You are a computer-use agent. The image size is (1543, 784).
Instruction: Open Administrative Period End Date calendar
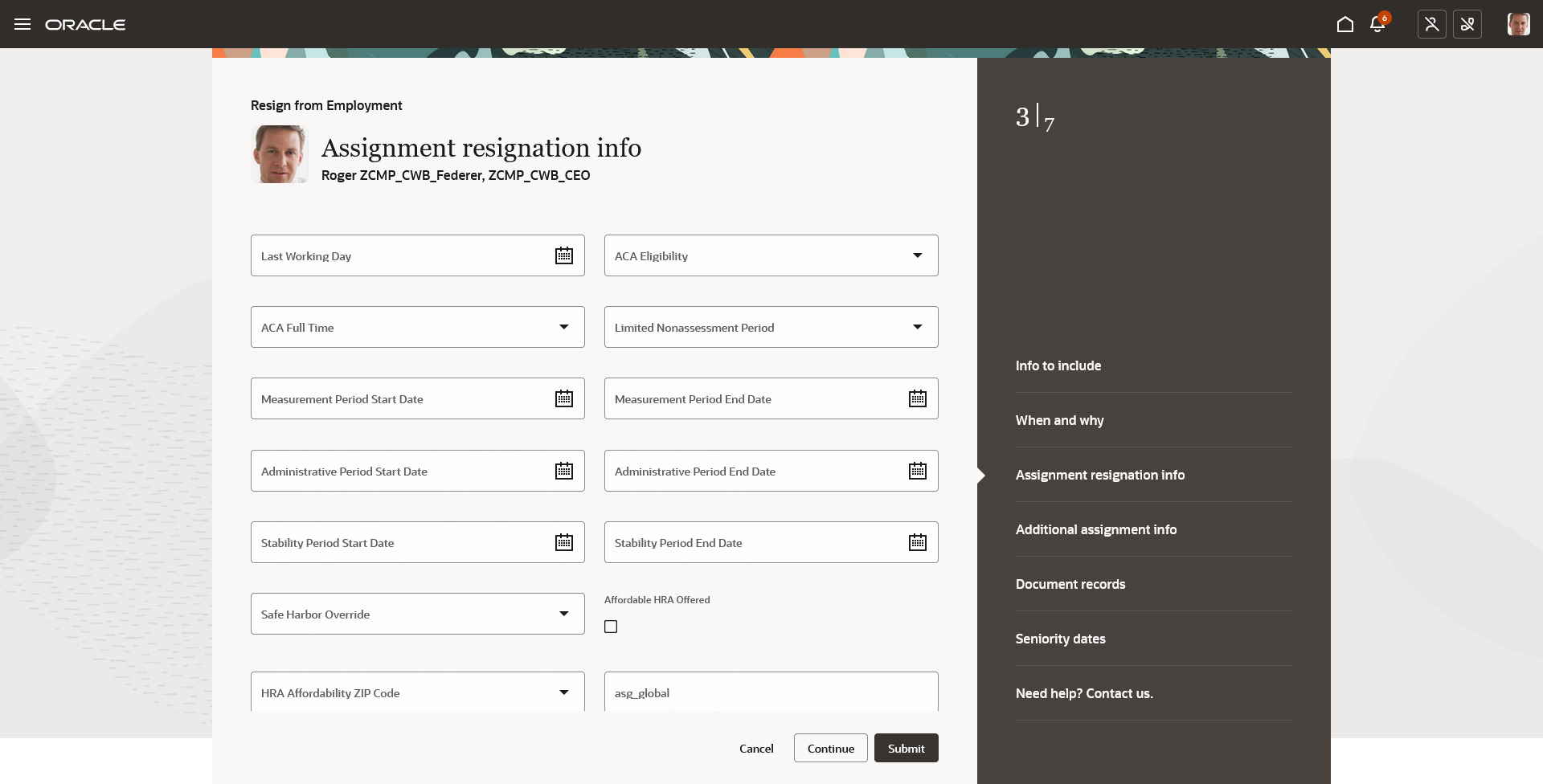(918, 471)
